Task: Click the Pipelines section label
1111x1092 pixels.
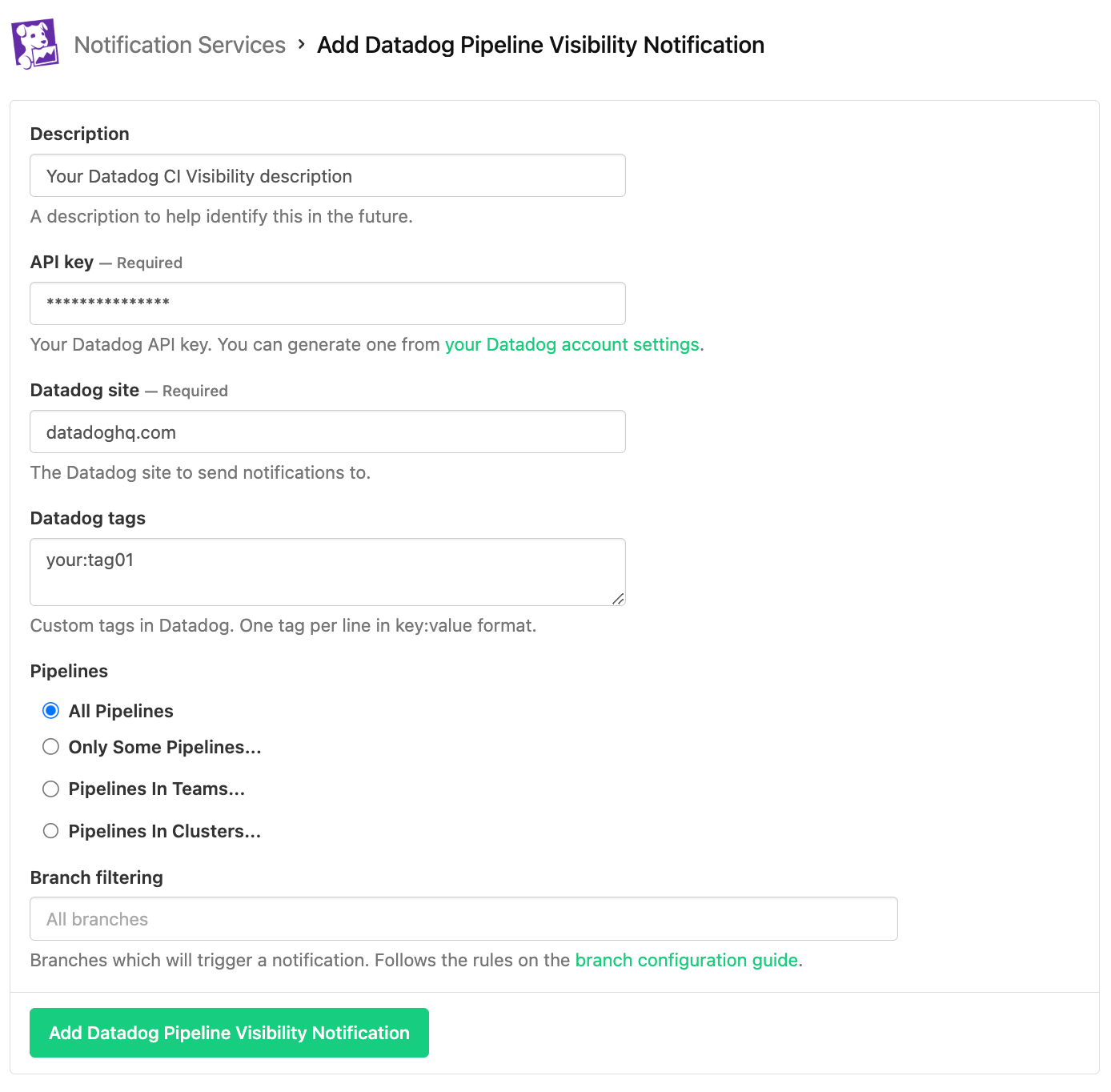Action: (69, 671)
